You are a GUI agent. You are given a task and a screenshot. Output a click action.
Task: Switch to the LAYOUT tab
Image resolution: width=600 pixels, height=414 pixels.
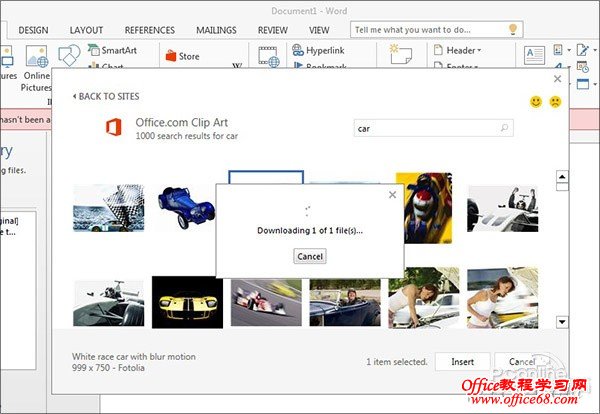coord(86,30)
